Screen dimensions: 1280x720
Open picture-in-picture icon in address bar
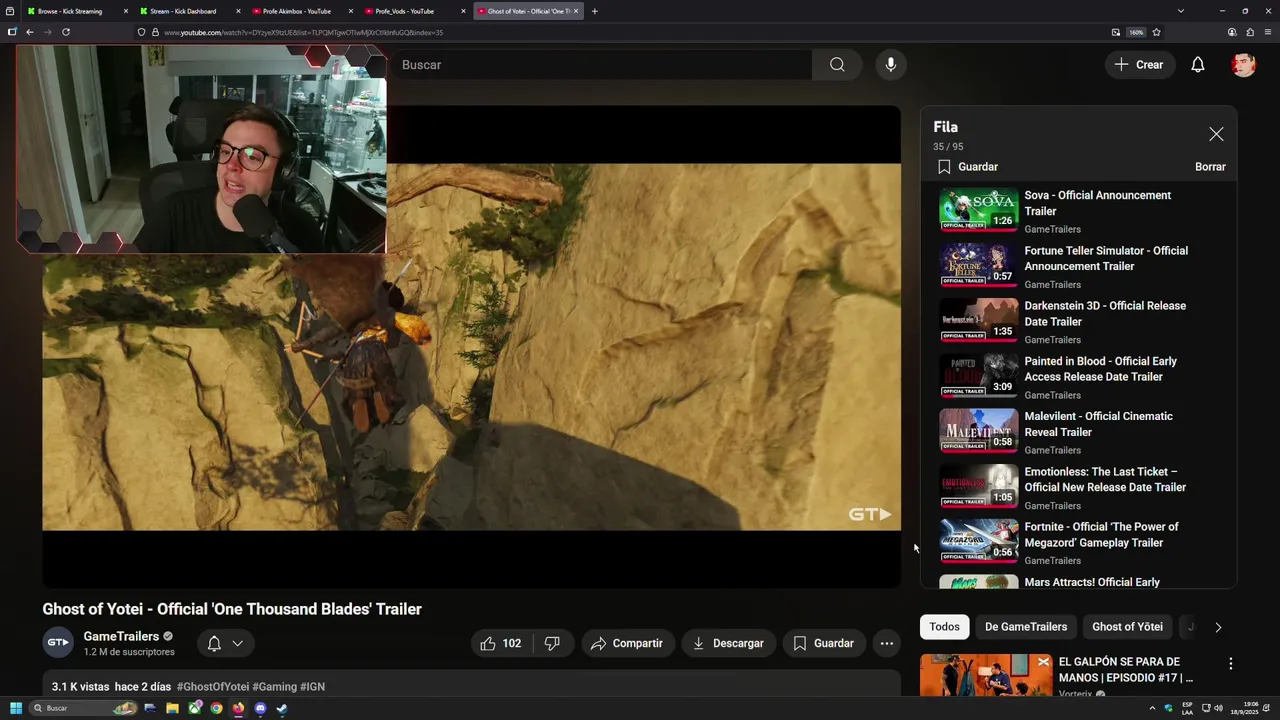click(x=1116, y=32)
